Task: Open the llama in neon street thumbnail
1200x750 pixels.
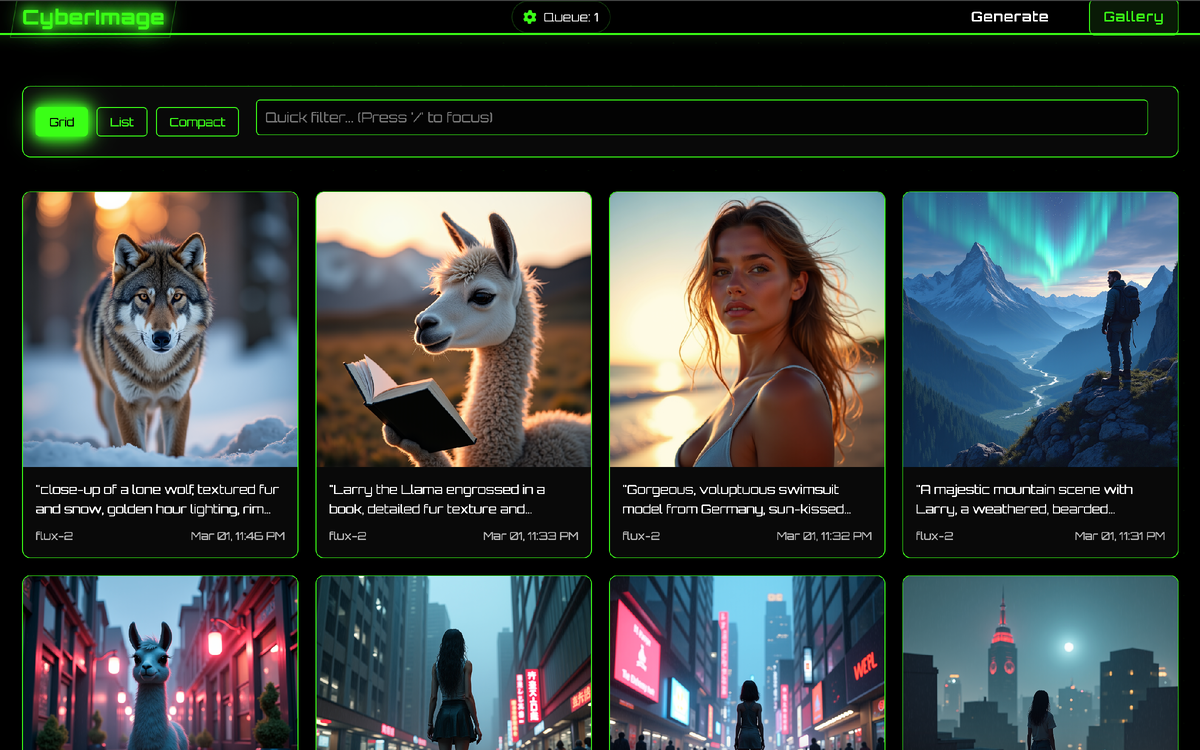Action: 160,663
